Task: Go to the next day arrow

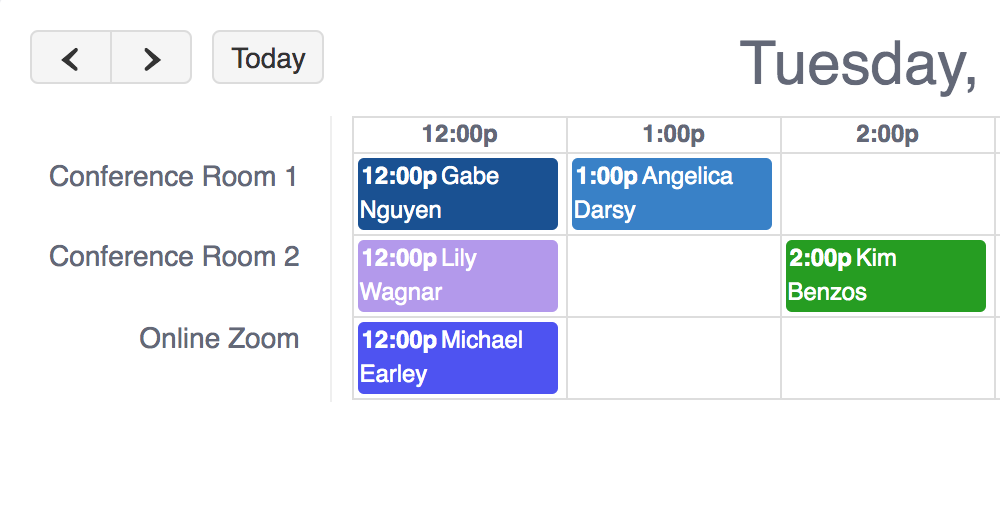Action: point(151,58)
